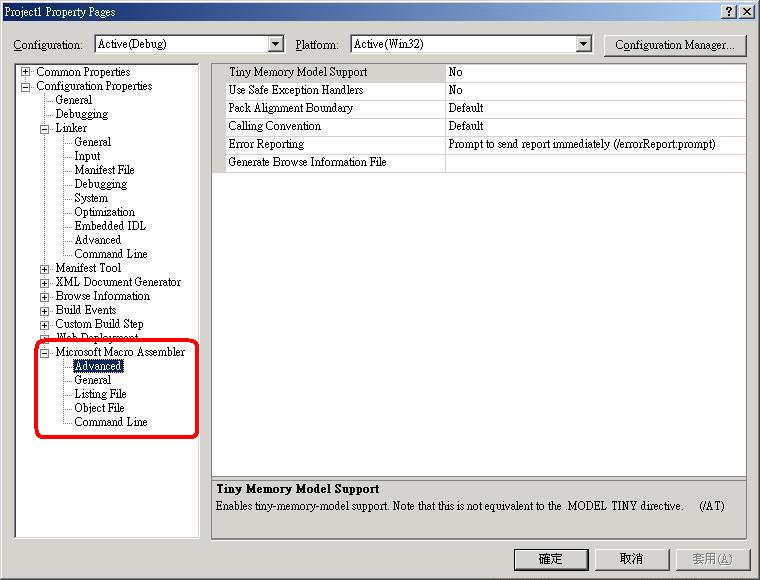
Task: Select Listing File under Macro Assembler
Action: [100, 394]
